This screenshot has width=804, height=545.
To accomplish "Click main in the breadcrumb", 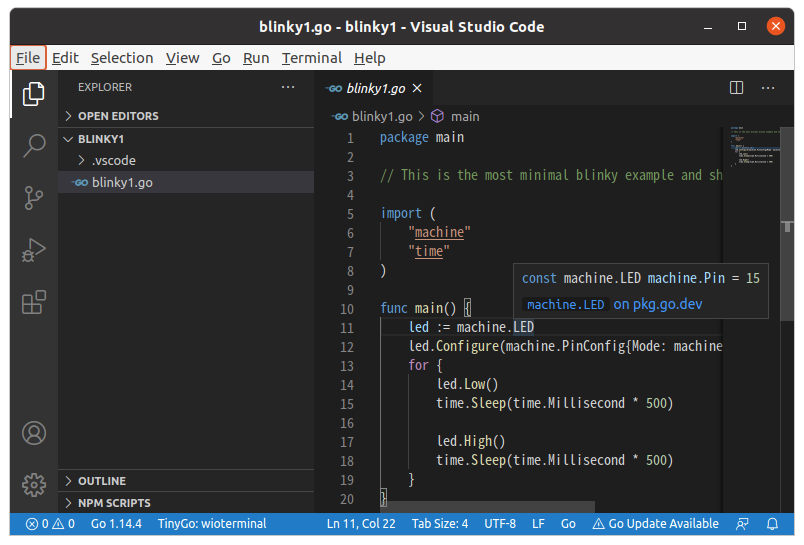I will (465, 116).
